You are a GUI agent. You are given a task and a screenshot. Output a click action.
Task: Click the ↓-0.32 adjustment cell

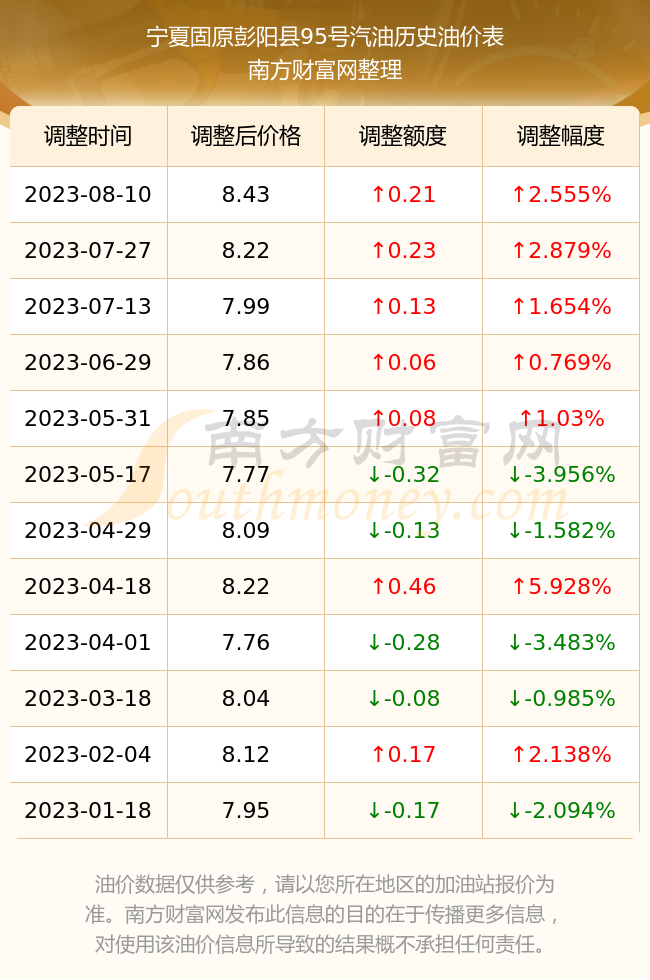tap(403, 474)
